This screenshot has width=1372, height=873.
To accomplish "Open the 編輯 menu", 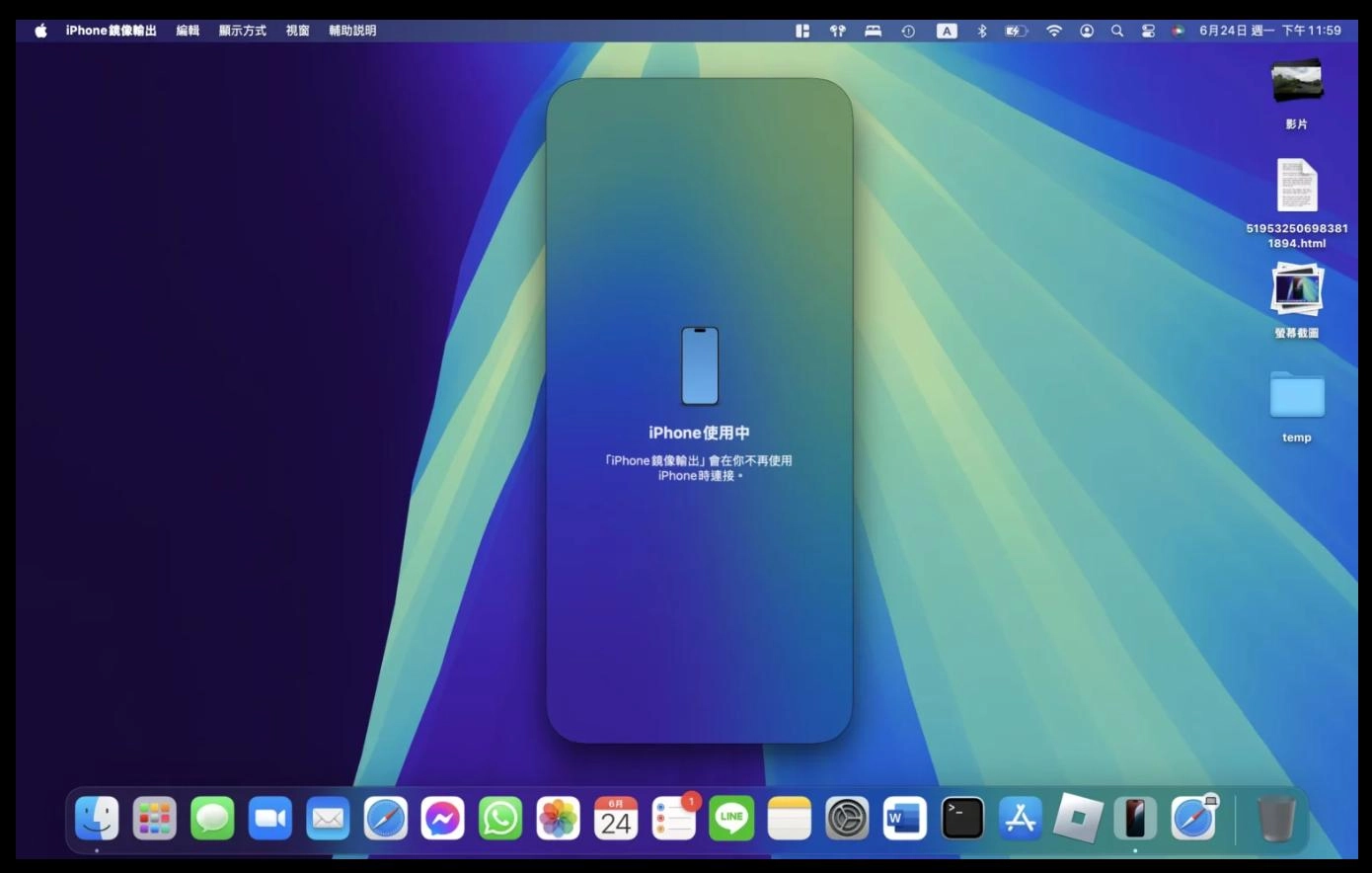I will (188, 31).
